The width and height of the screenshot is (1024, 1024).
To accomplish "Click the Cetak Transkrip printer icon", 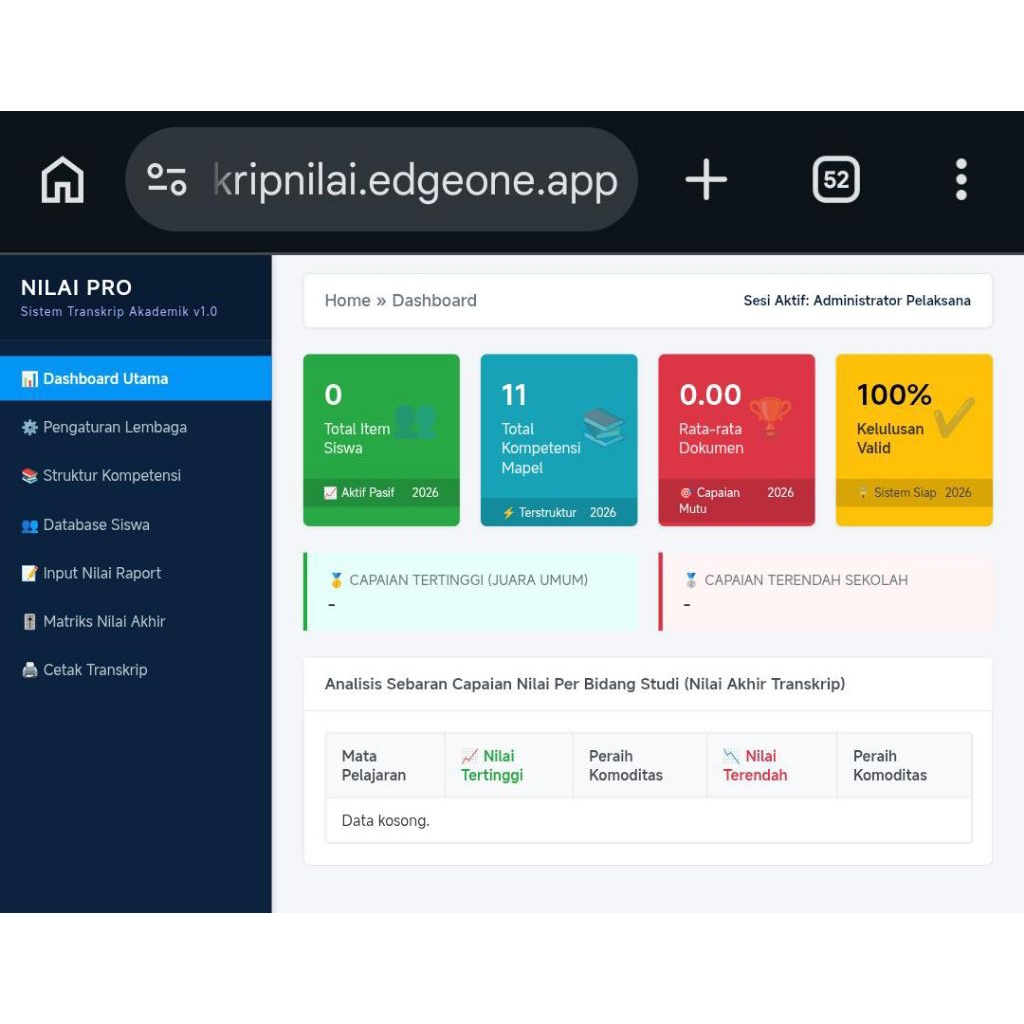I will click(x=29, y=670).
